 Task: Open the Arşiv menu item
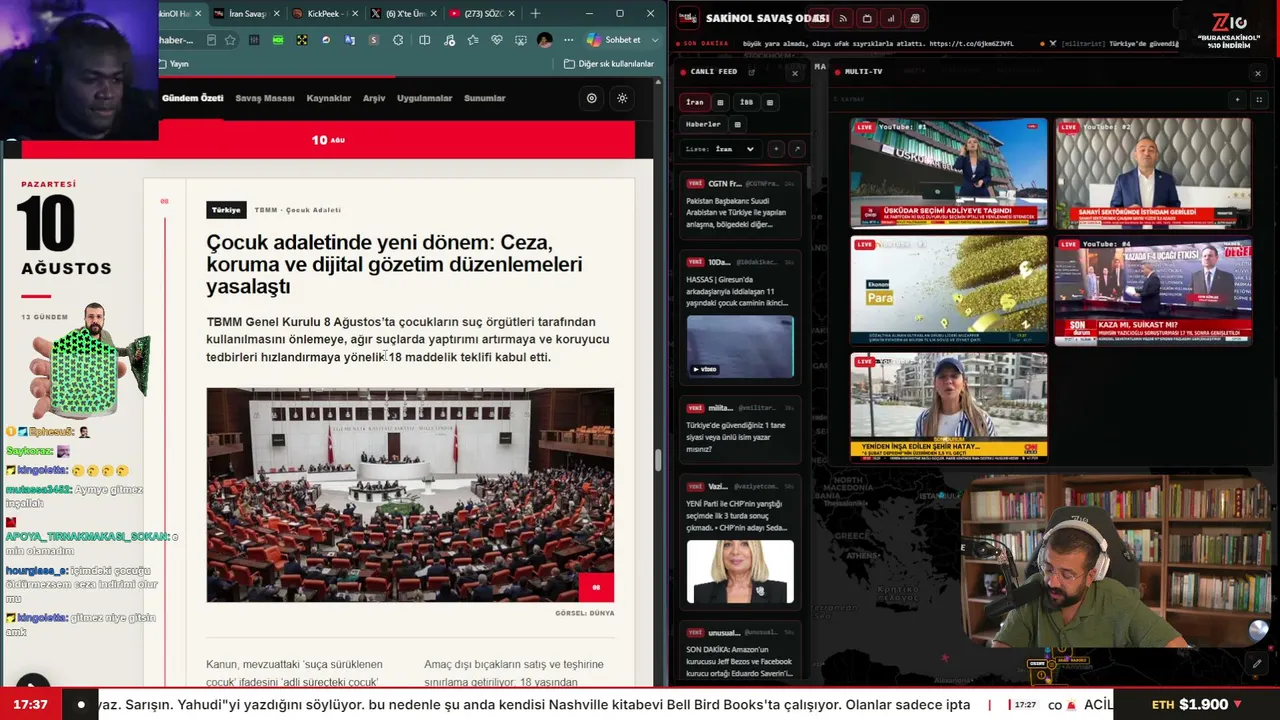[x=374, y=98]
